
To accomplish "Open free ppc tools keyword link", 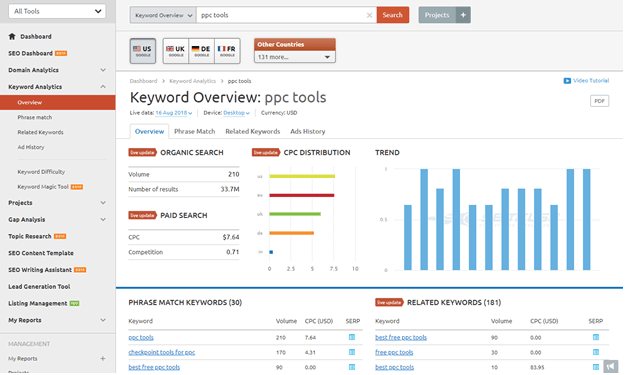I will [x=394, y=352].
